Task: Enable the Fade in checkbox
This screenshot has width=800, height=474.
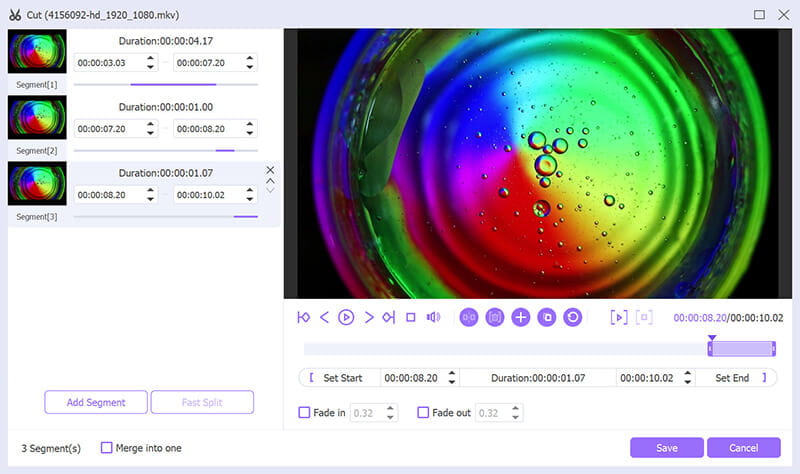Action: pos(305,412)
